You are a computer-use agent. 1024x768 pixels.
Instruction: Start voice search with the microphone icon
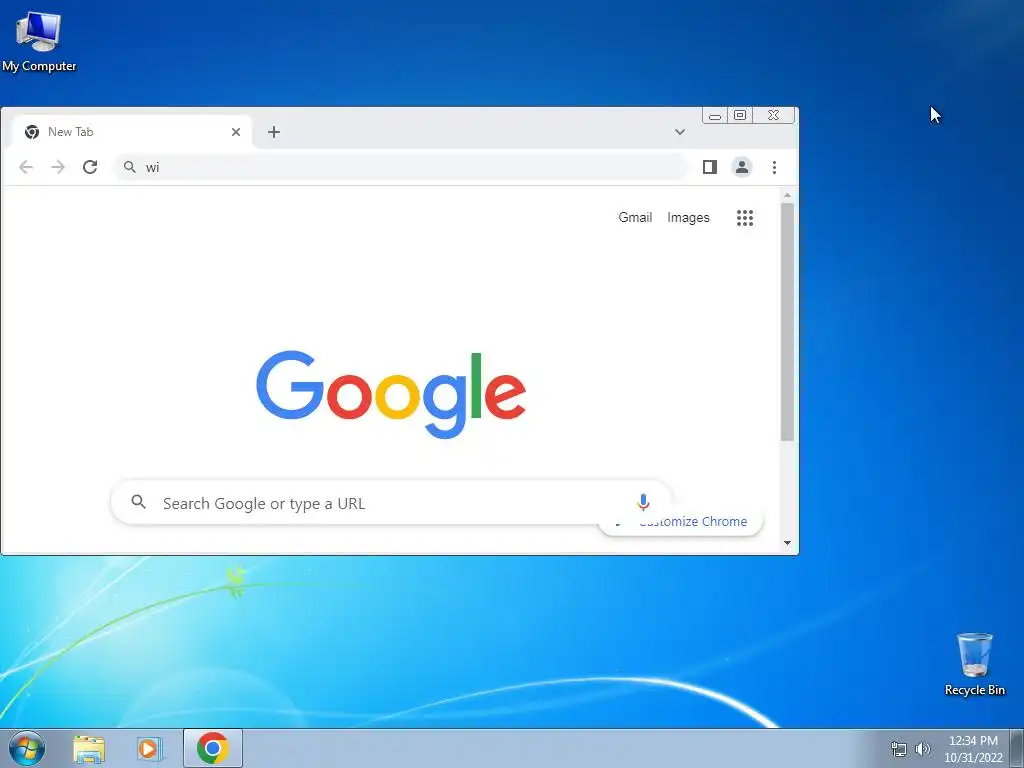(643, 502)
